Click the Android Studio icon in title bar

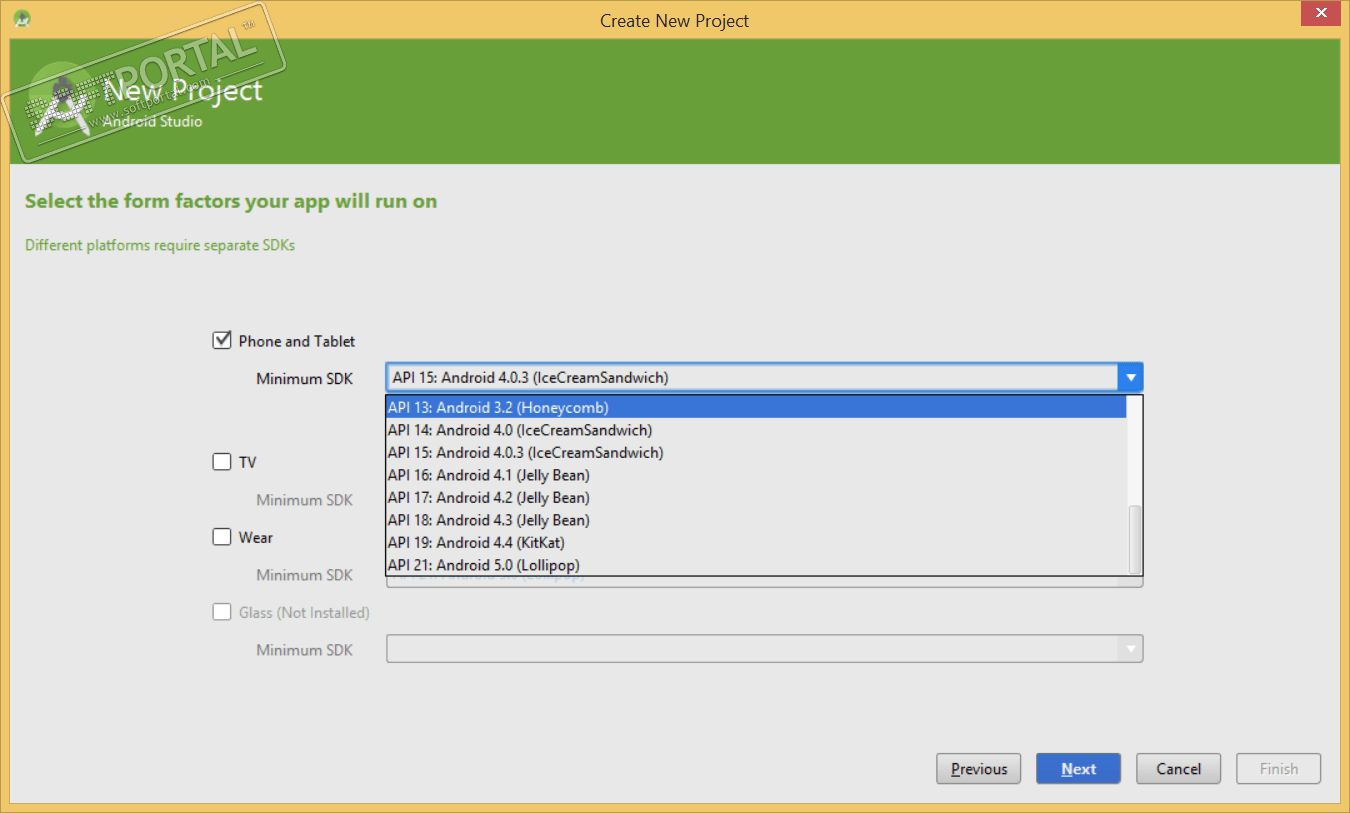click(x=22, y=19)
